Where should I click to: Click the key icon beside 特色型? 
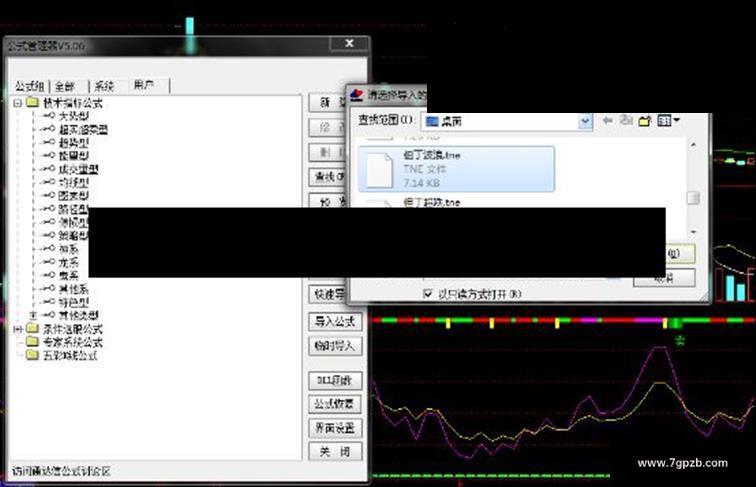[x=48, y=302]
